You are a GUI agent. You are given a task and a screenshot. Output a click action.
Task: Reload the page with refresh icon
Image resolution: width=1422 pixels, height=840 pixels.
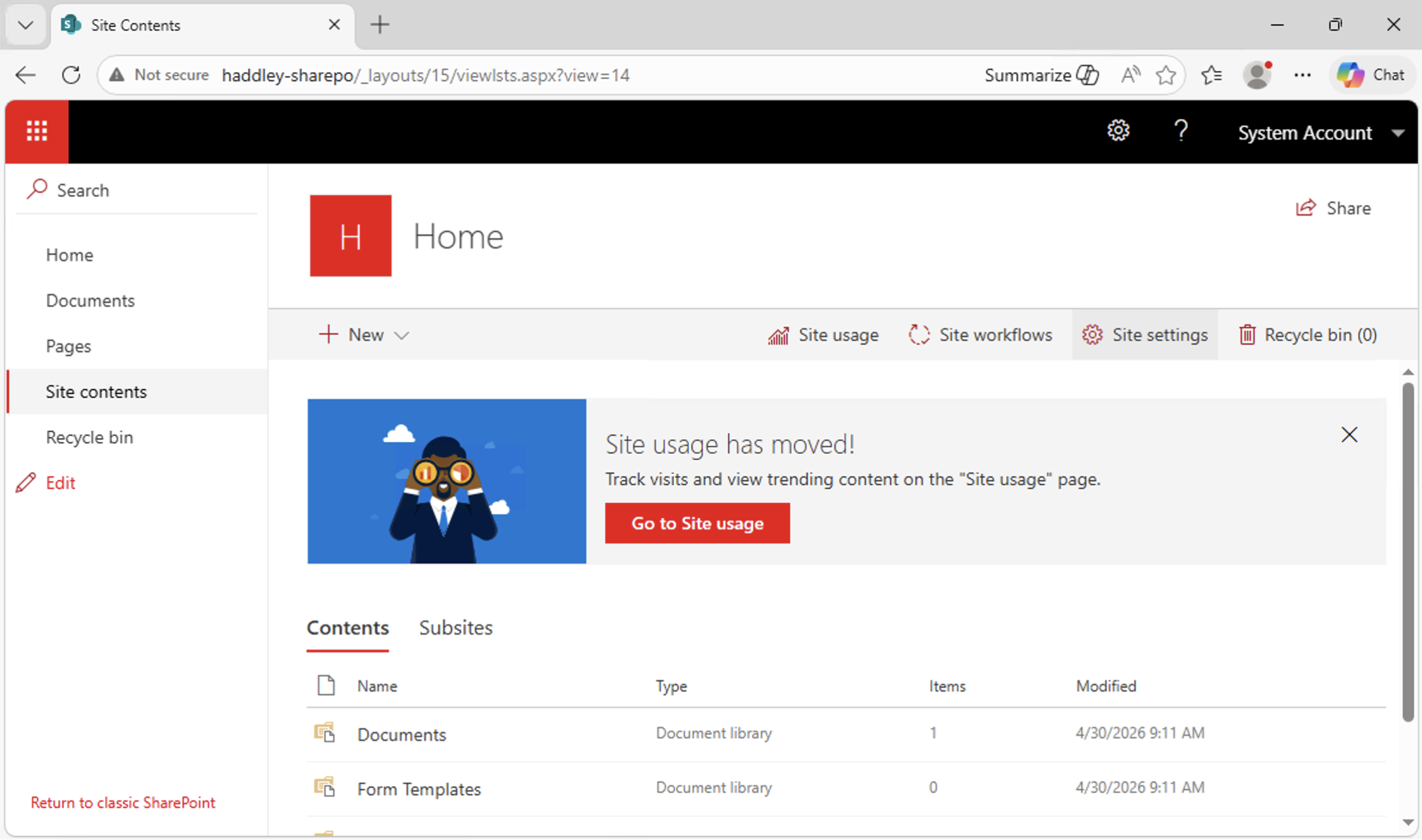(x=71, y=75)
